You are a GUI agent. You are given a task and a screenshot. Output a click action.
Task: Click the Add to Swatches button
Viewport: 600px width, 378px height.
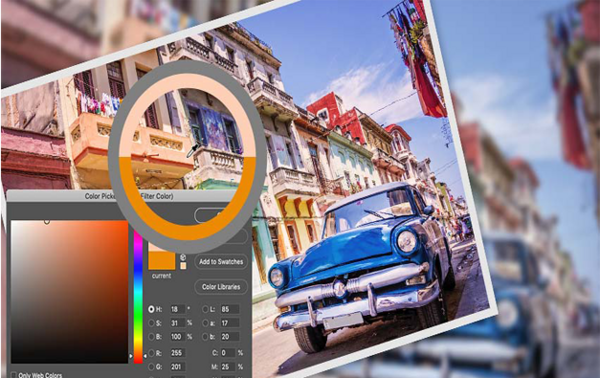click(221, 262)
